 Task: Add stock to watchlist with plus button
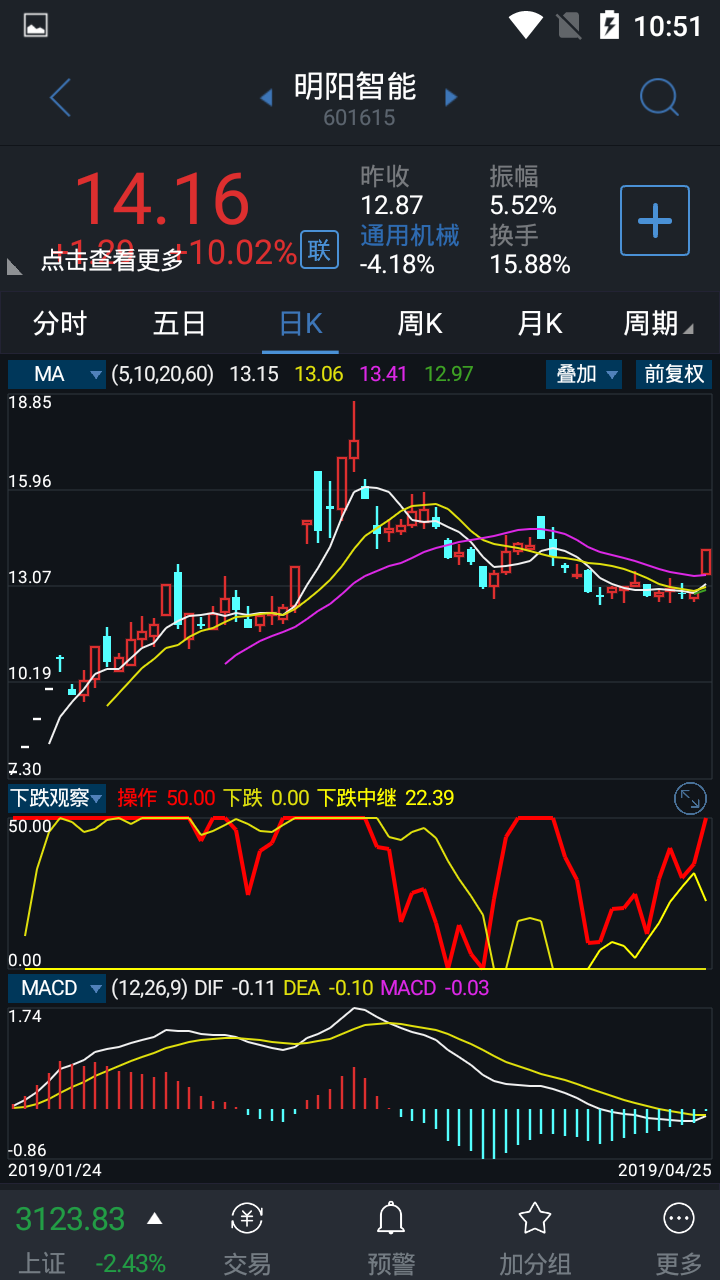[x=655, y=220]
